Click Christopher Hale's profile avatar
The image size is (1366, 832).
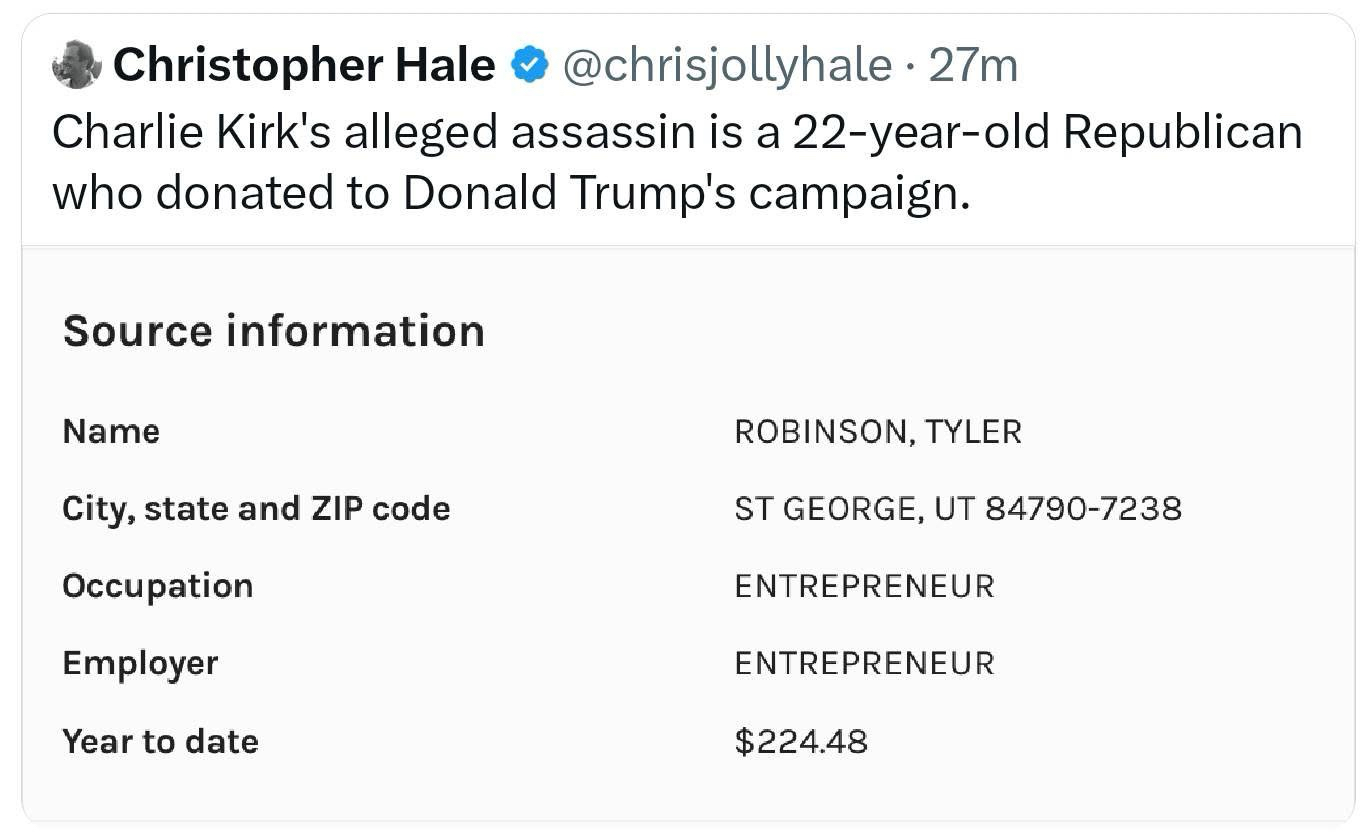pyautogui.click(x=76, y=65)
